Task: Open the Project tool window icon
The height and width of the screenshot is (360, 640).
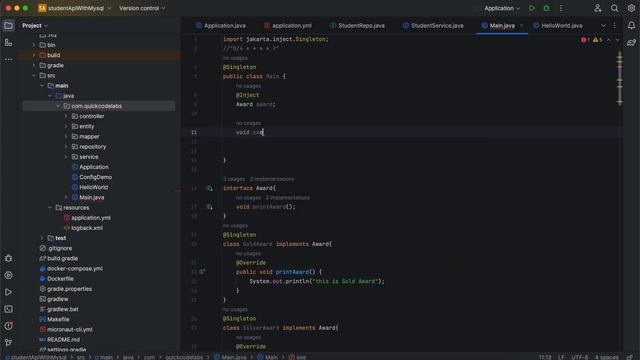Action: [x=8, y=25]
